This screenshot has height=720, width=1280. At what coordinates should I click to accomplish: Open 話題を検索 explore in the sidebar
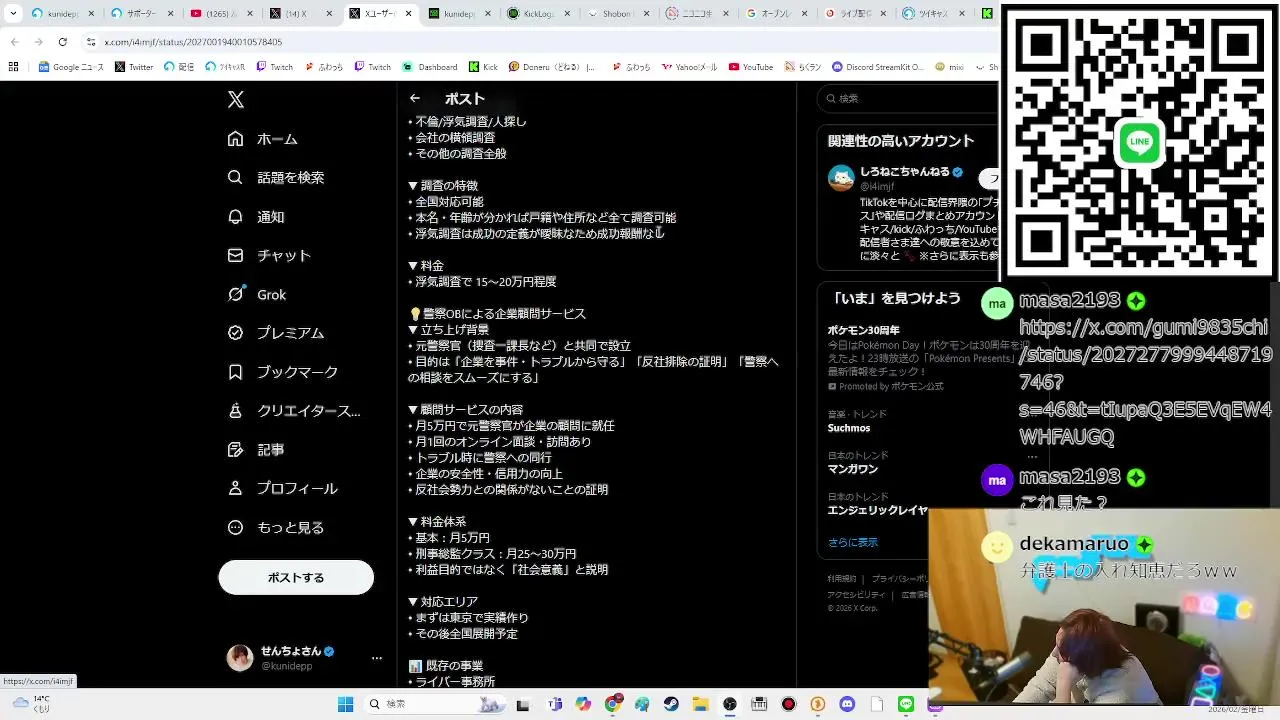(276, 177)
